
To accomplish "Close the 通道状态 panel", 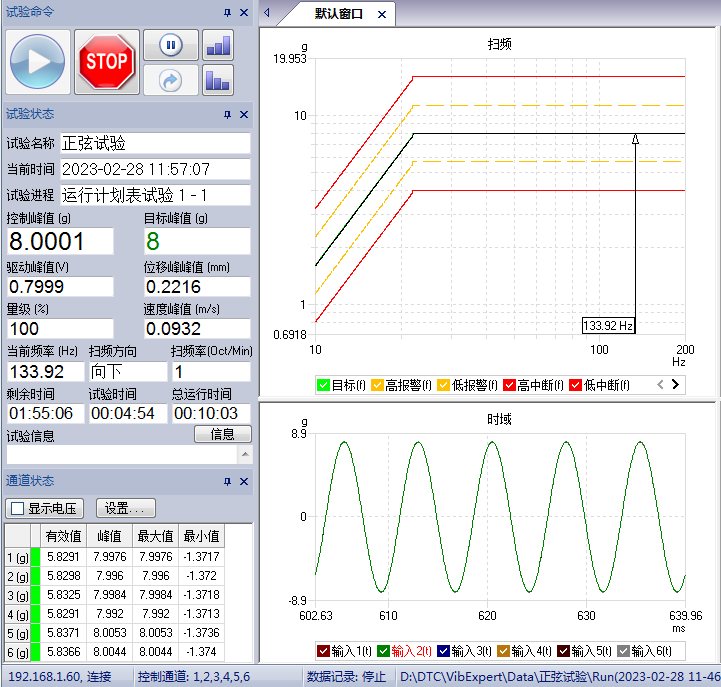I will [x=244, y=481].
